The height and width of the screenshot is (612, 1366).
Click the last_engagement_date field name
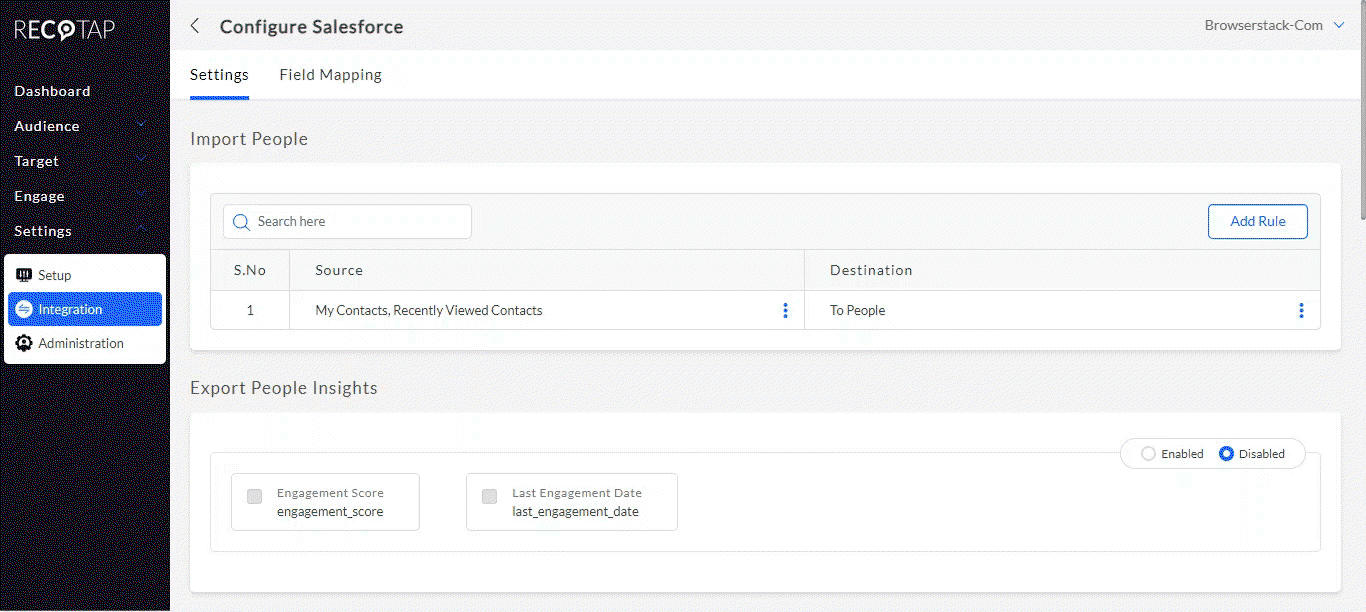[x=575, y=511]
